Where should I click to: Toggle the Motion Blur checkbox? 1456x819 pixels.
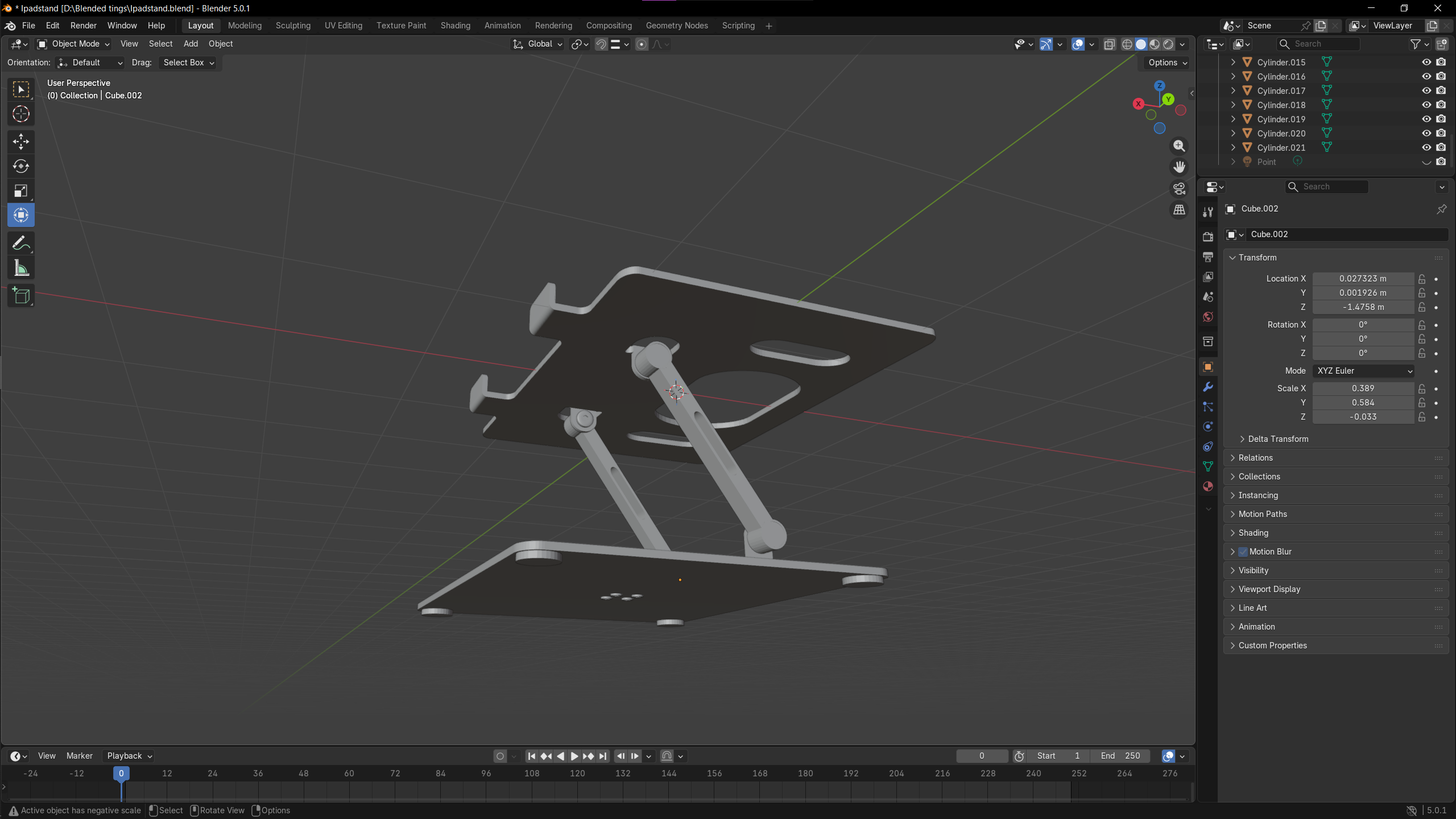(x=1243, y=552)
